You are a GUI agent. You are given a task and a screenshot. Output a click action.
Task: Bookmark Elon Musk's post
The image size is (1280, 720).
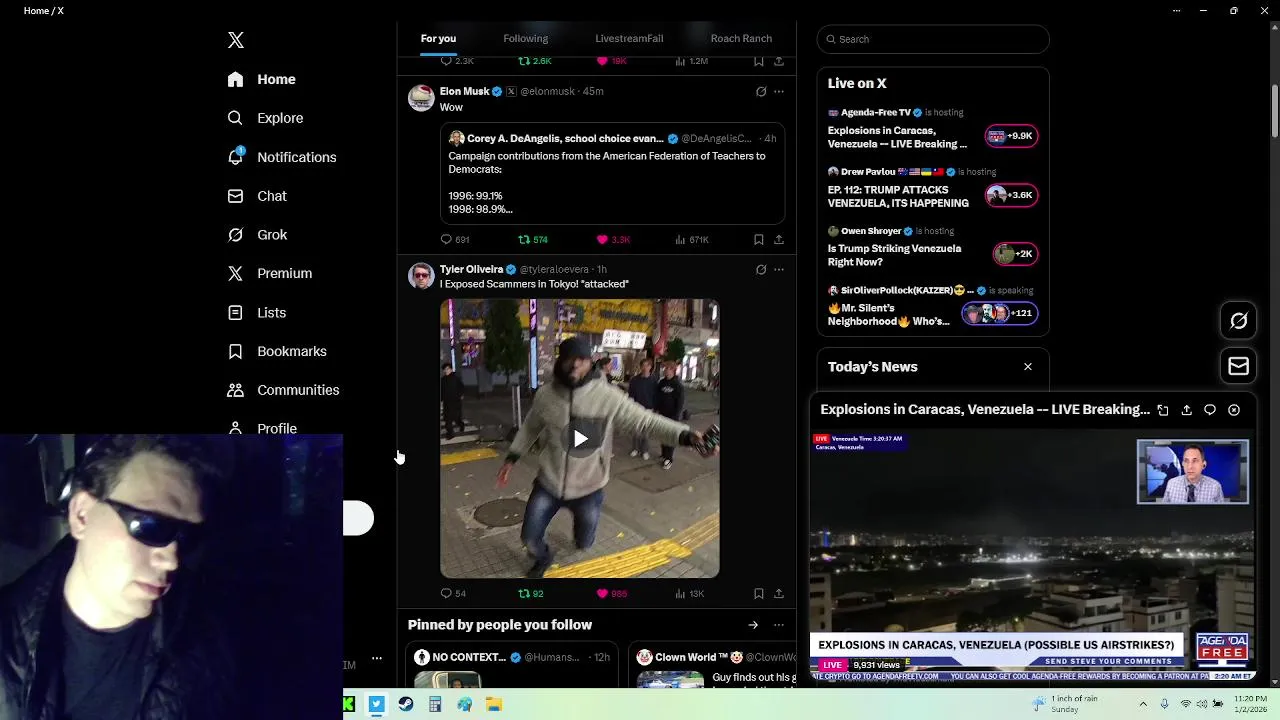759,239
